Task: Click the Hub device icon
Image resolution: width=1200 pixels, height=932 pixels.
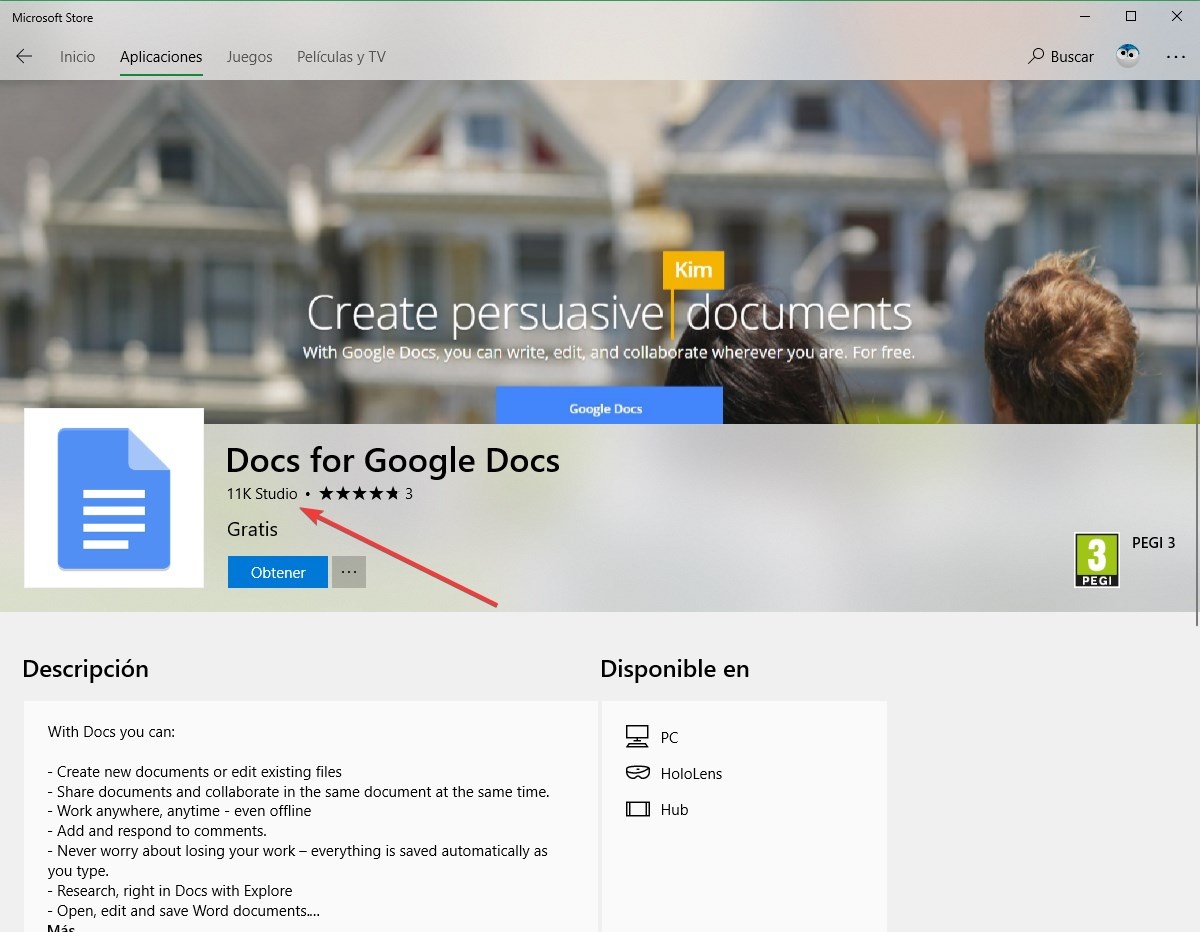Action: point(637,809)
